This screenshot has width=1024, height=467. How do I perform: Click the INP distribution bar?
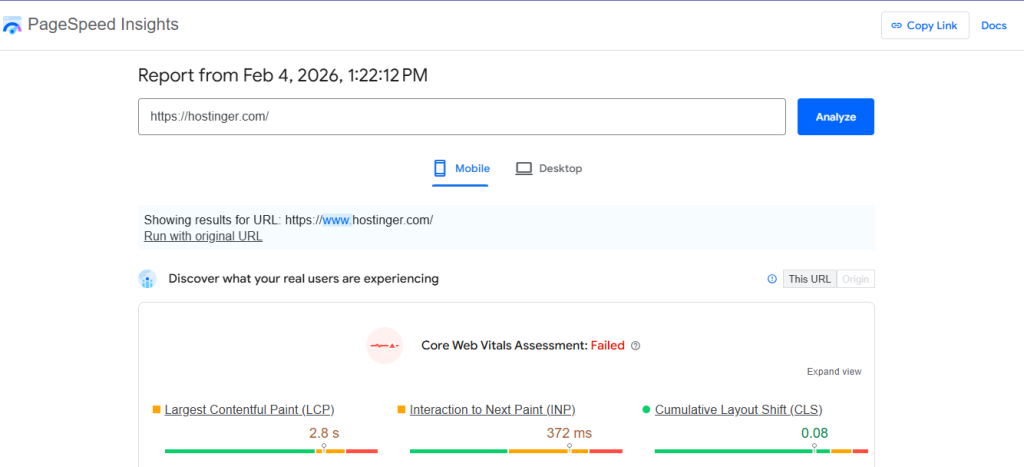pyautogui.click(x=516, y=451)
